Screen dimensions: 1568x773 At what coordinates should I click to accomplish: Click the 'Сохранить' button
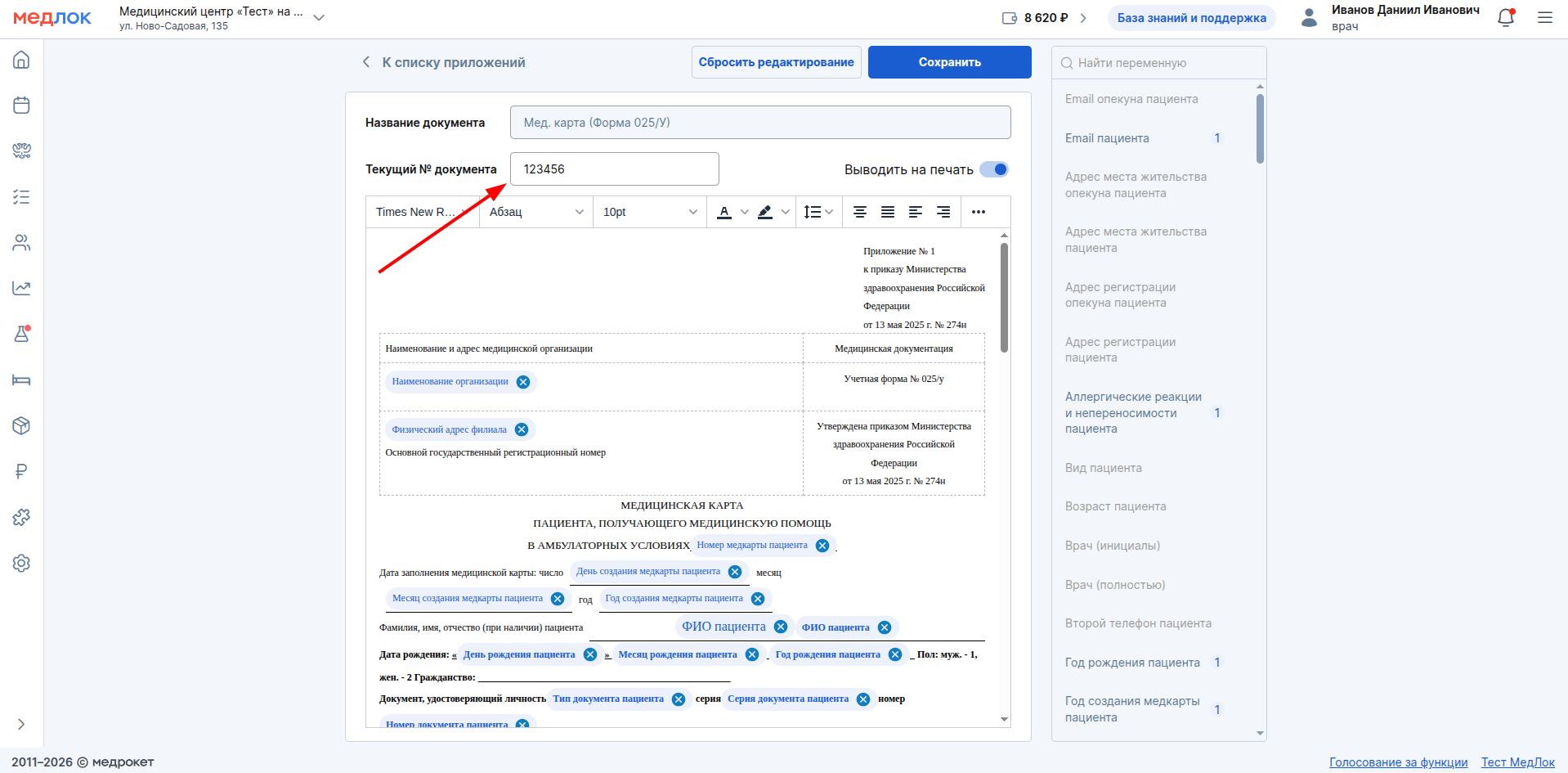949,62
